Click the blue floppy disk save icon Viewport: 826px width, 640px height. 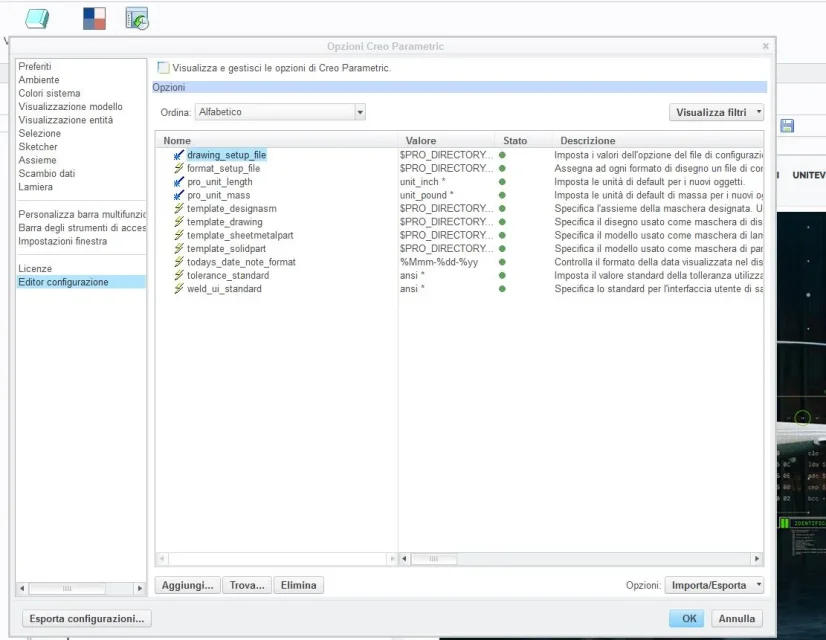[x=787, y=126]
